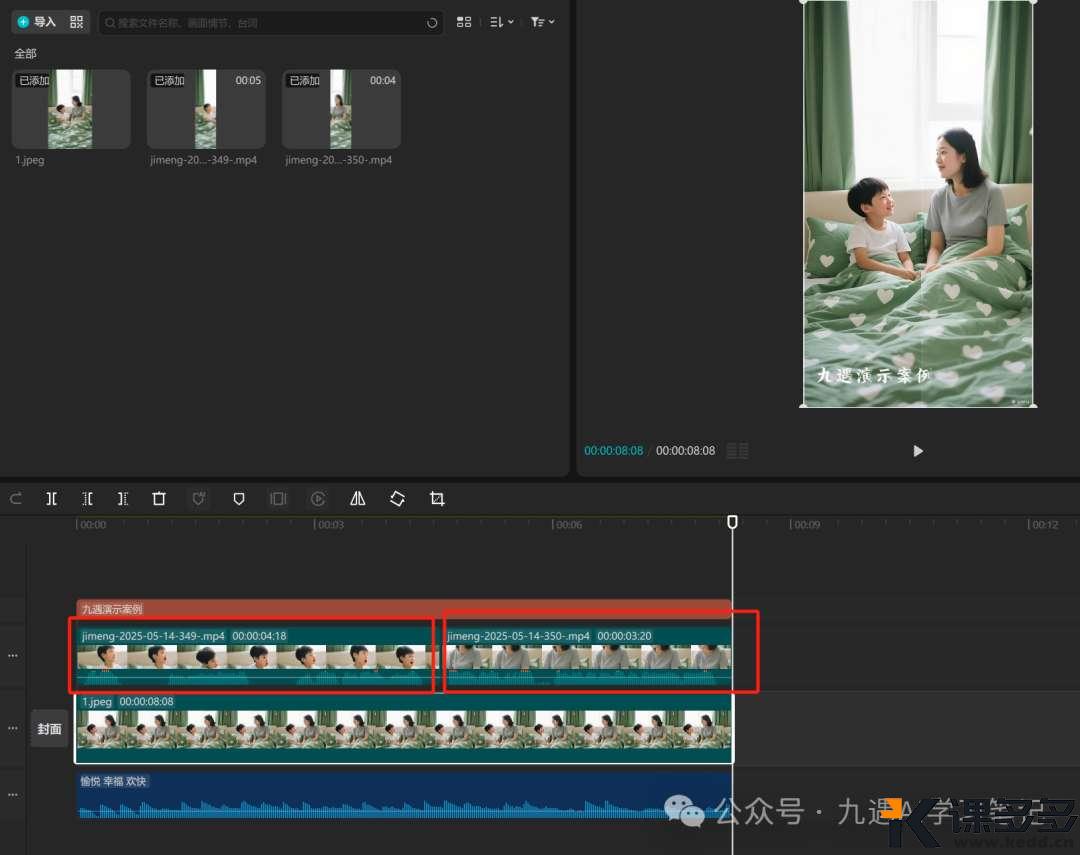Click the delete trash icon in timeline toolbar
The image size is (1080, 855).
pyautogui.click(x=159, y=498)
